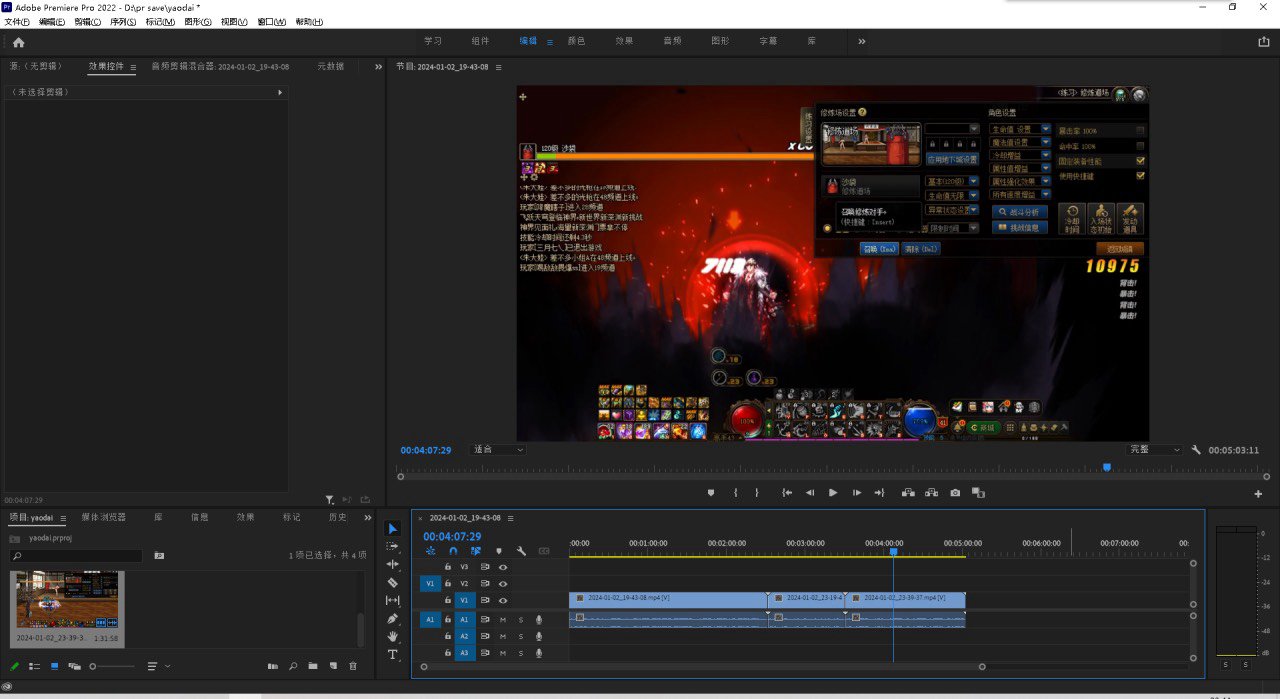Image resolution: width=1280 pixels, height=699 pixels.
Task: Click the Home icon
Action: [18, 42]
